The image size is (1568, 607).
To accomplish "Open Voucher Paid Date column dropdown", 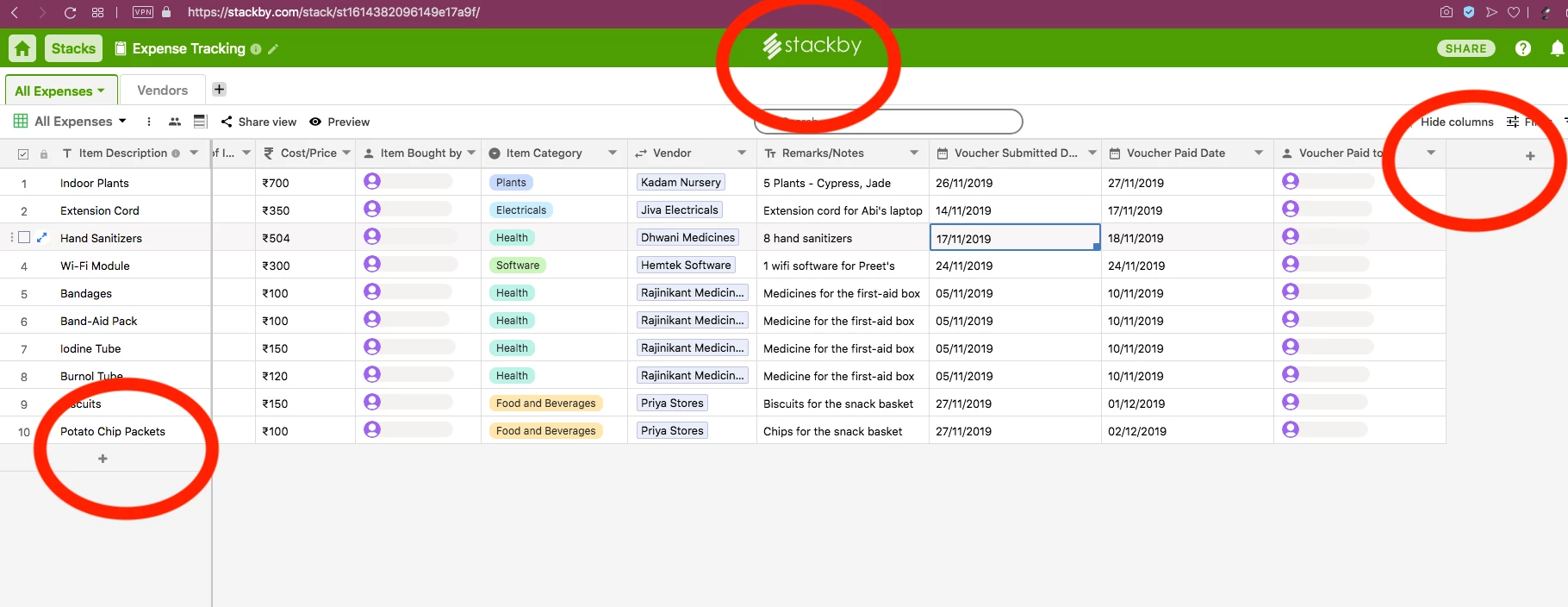I will pyautogui.click(x=1259, y=153).
